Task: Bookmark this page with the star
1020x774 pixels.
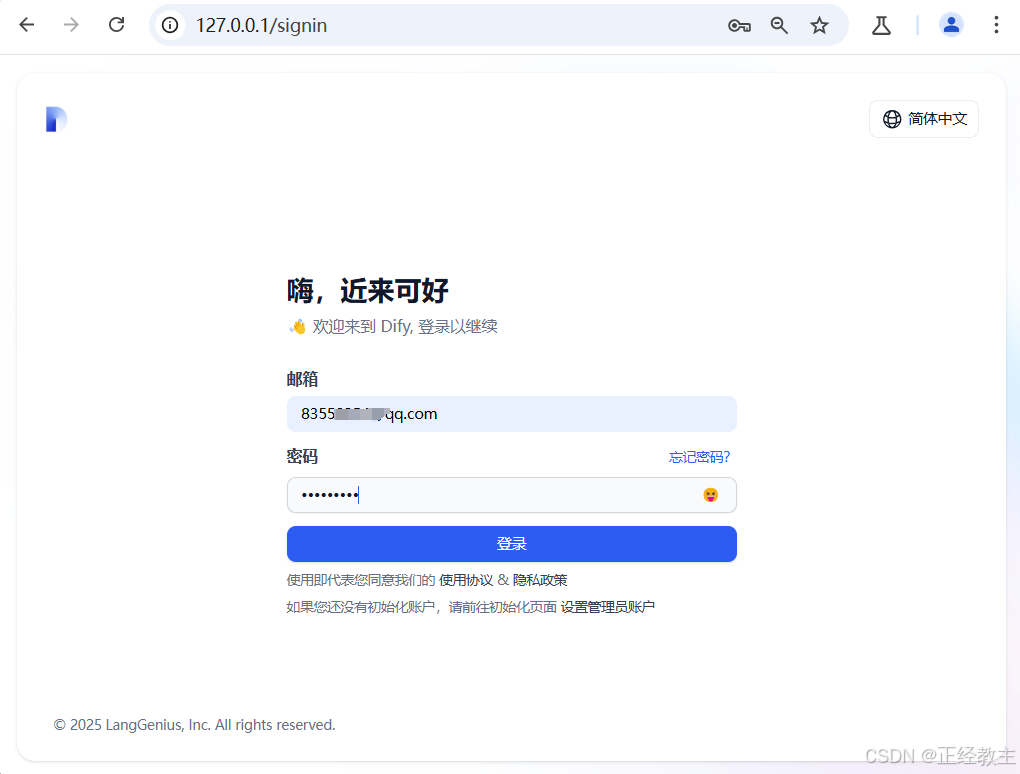Action: pos(819,25)
